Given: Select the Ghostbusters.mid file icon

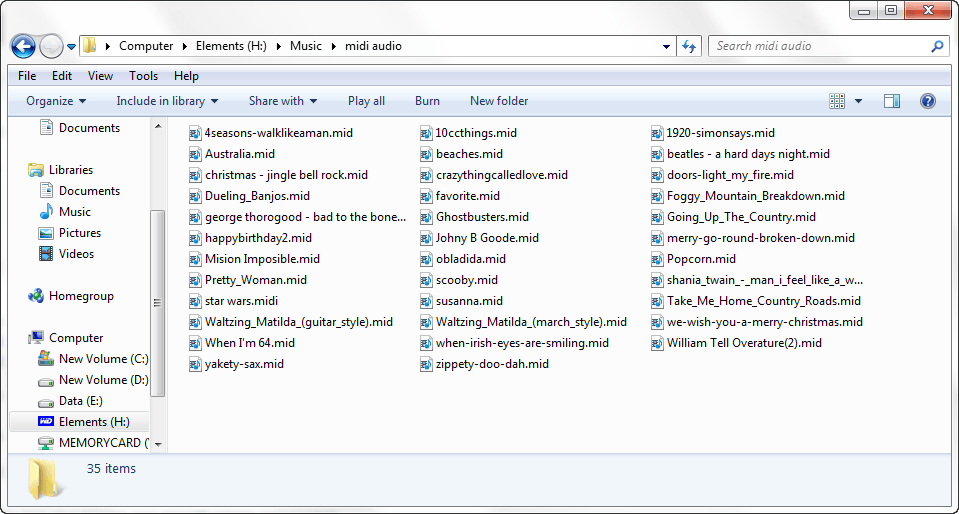Looking at the screenshot, I should tap(426, 217).
